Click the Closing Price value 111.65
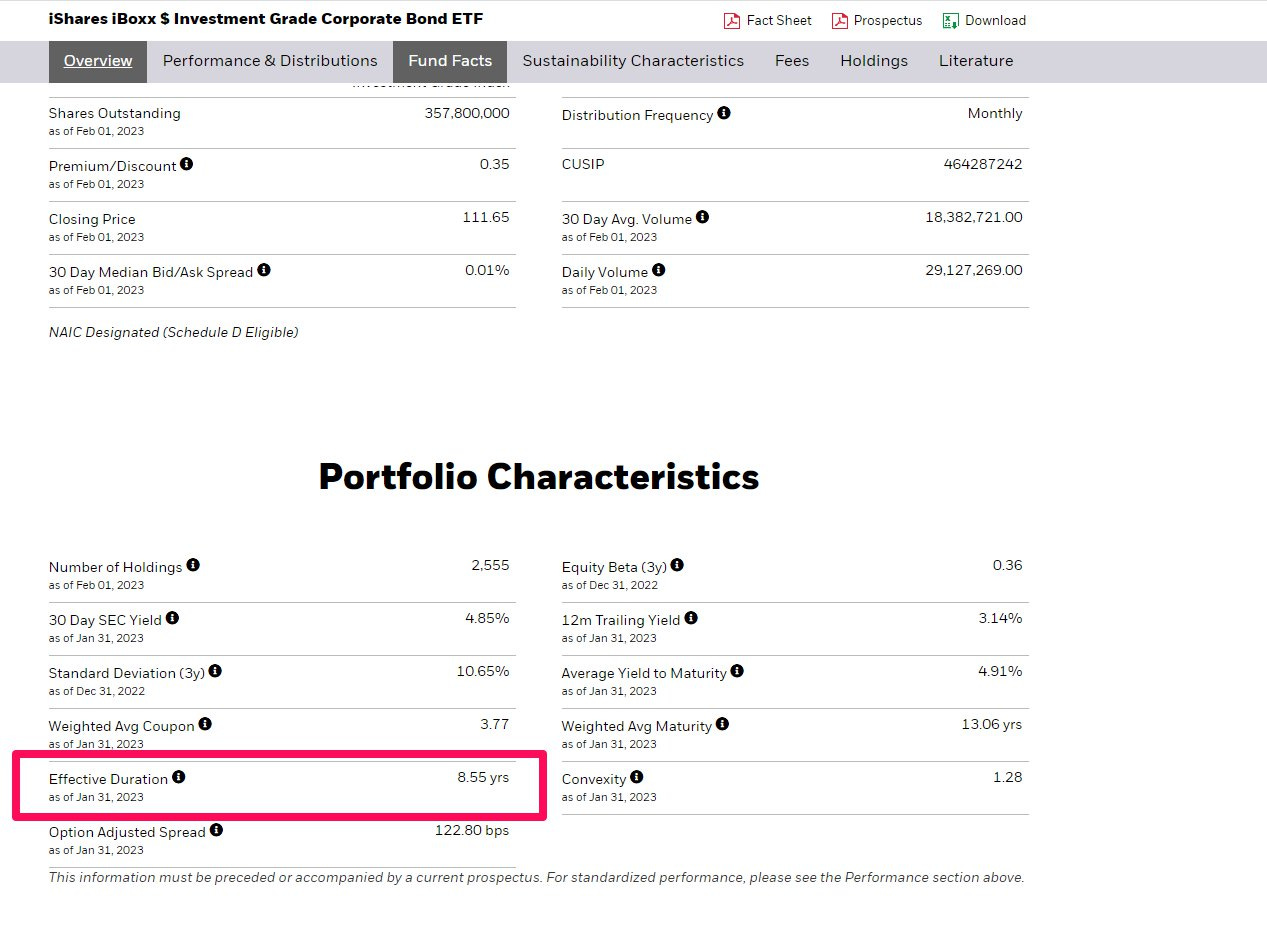The image size is (1267, 936). 486,217
